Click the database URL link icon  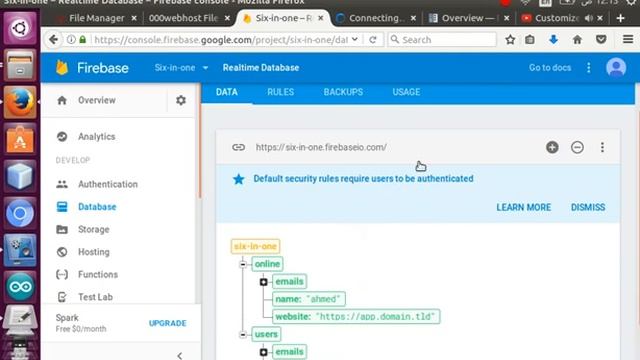click(238, 147)
